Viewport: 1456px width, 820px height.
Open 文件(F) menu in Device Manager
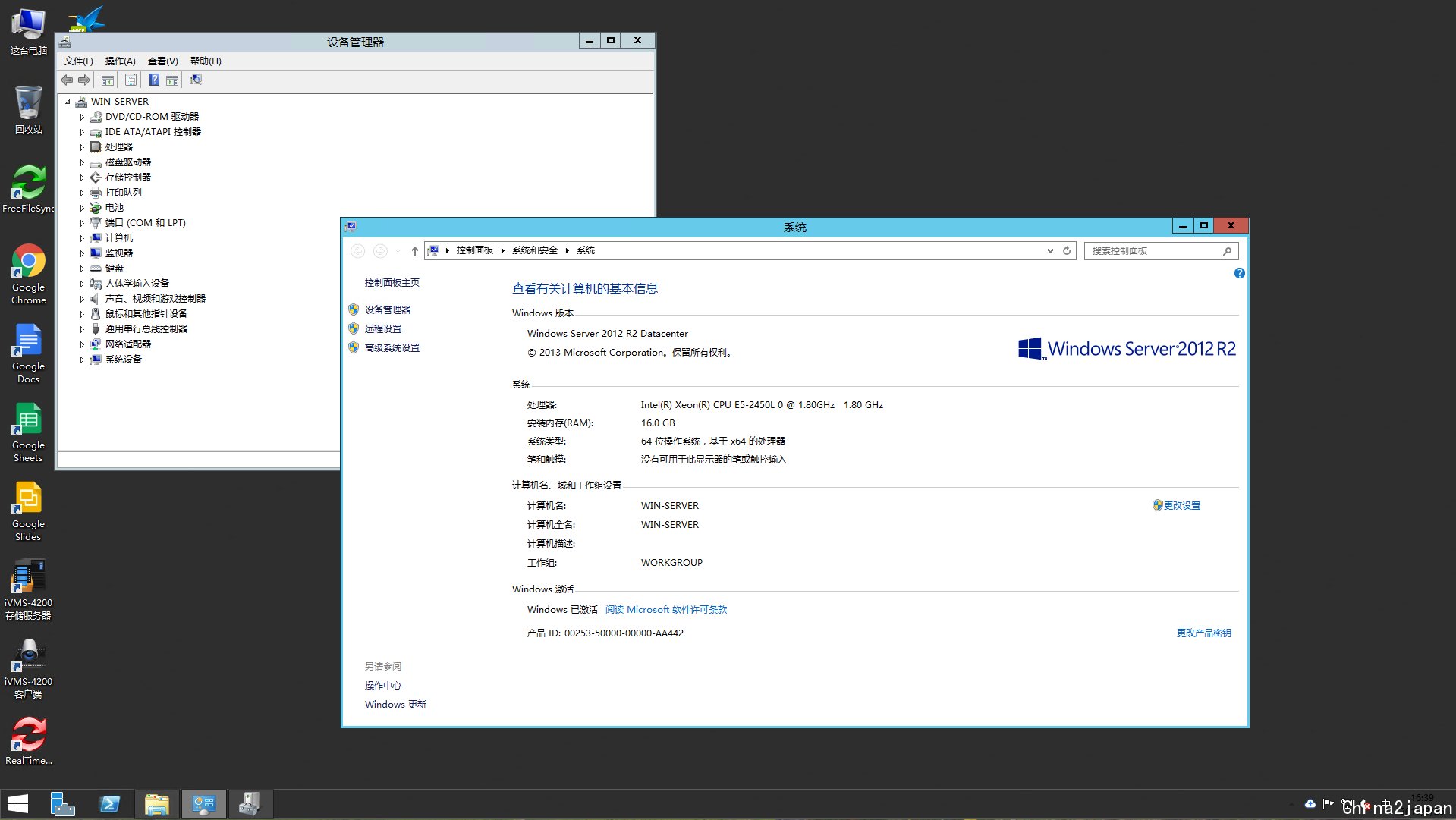point(78,61)
